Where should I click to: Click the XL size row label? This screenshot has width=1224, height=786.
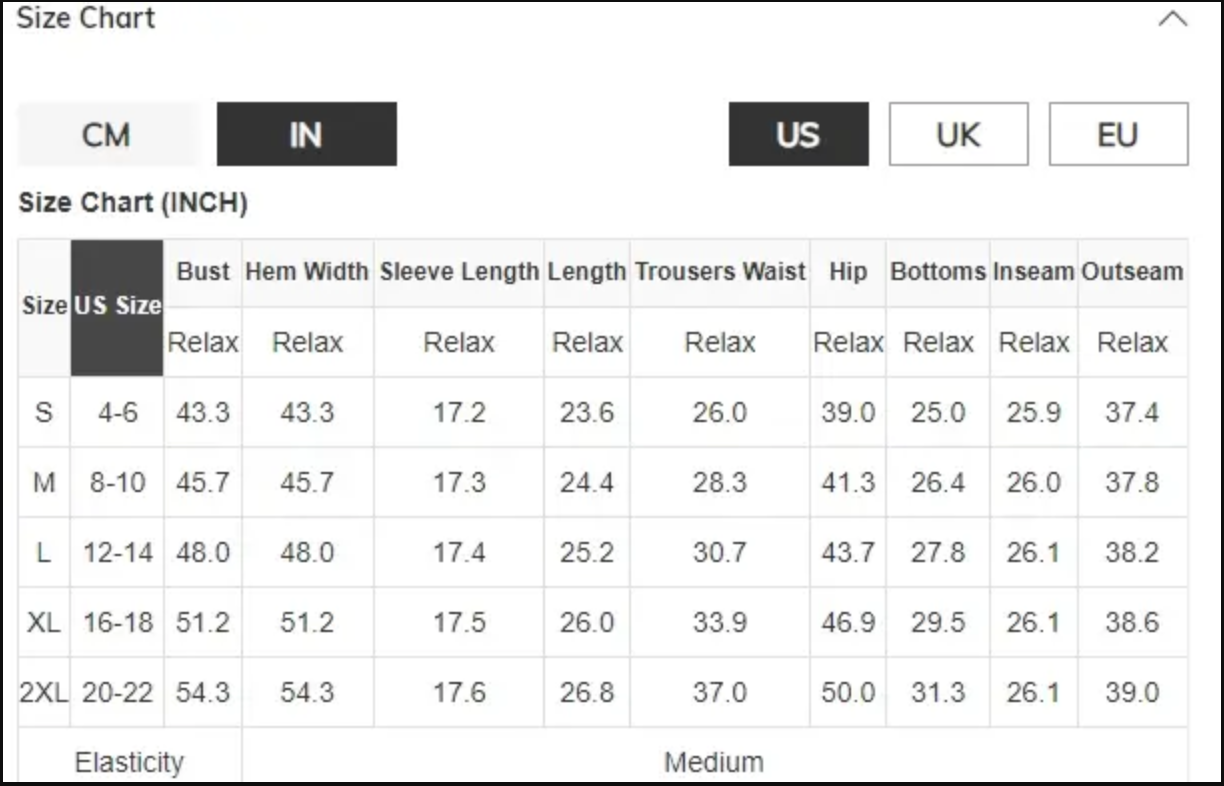tap(44, 622)
